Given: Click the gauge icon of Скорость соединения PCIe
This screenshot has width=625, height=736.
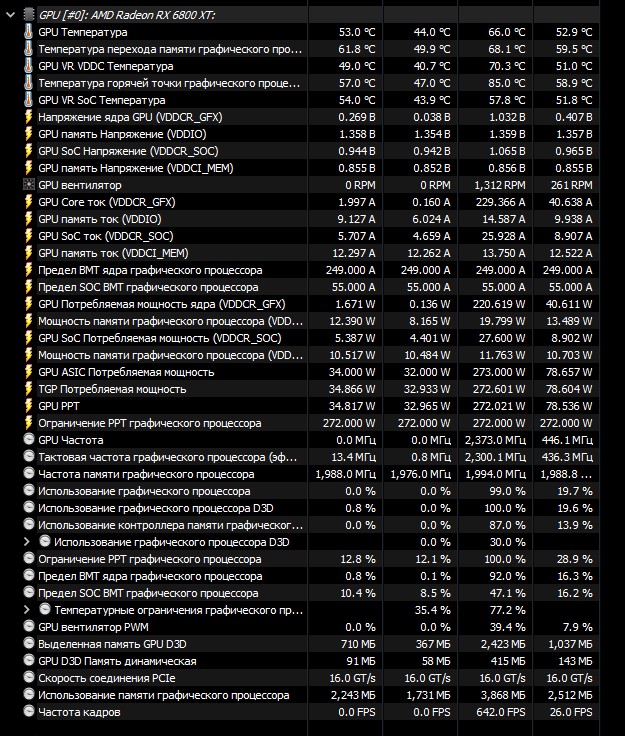Looking at the screenshot, I should [29, 677].
